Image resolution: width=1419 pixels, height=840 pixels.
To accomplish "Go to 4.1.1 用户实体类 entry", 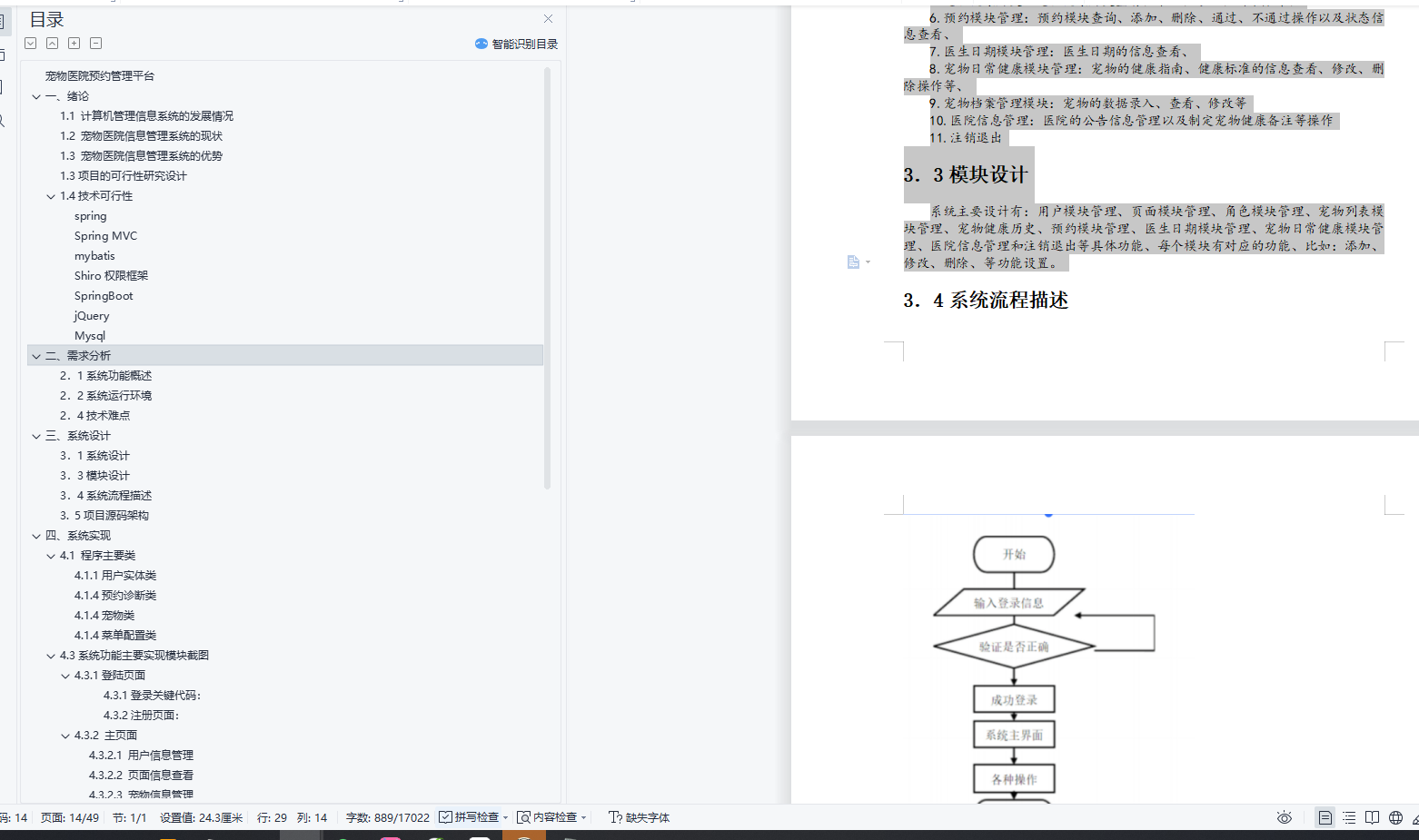I will pyautogui.click(x=115, y=576).
